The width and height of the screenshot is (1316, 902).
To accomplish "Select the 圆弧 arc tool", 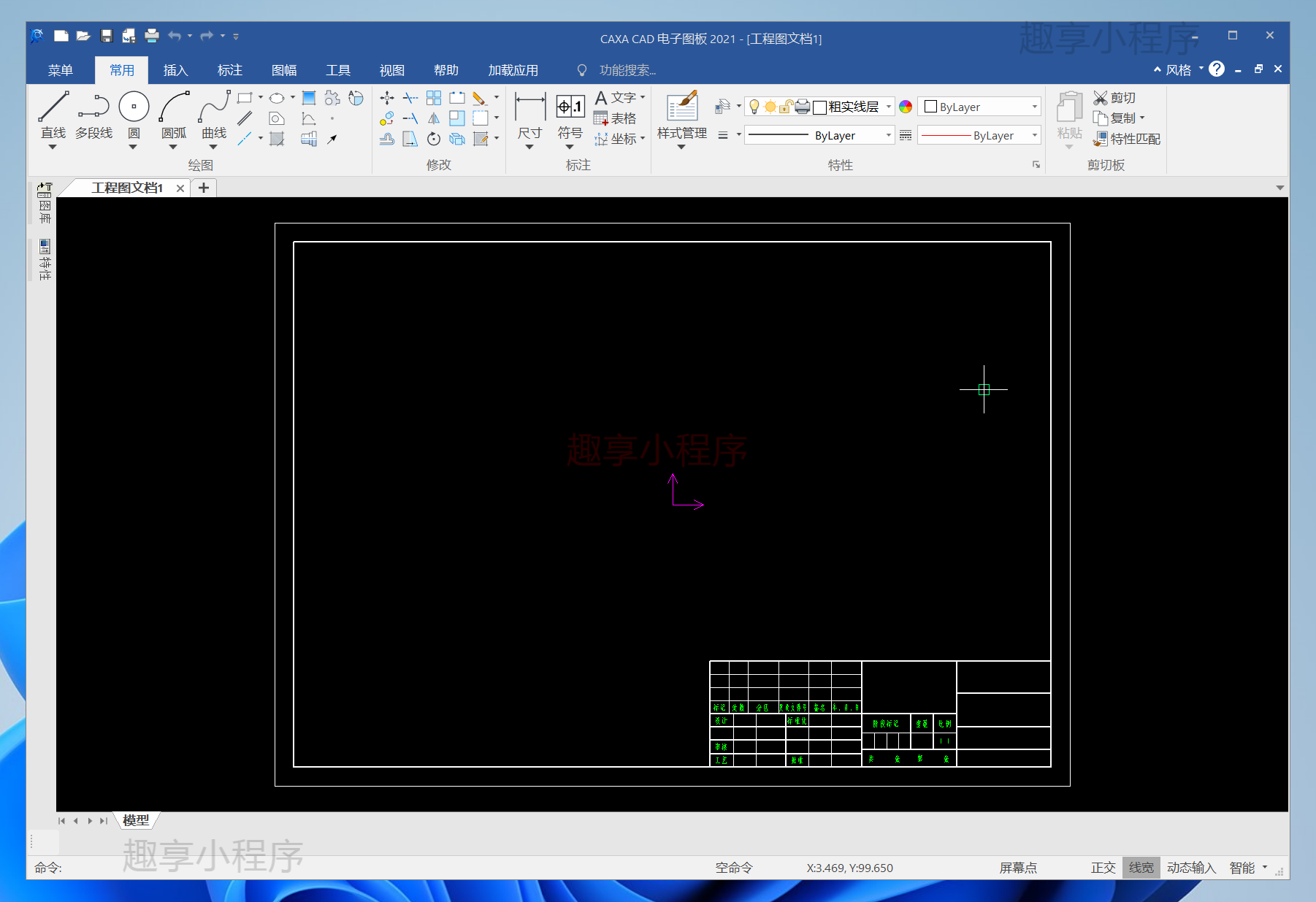I will pos(174,114).
